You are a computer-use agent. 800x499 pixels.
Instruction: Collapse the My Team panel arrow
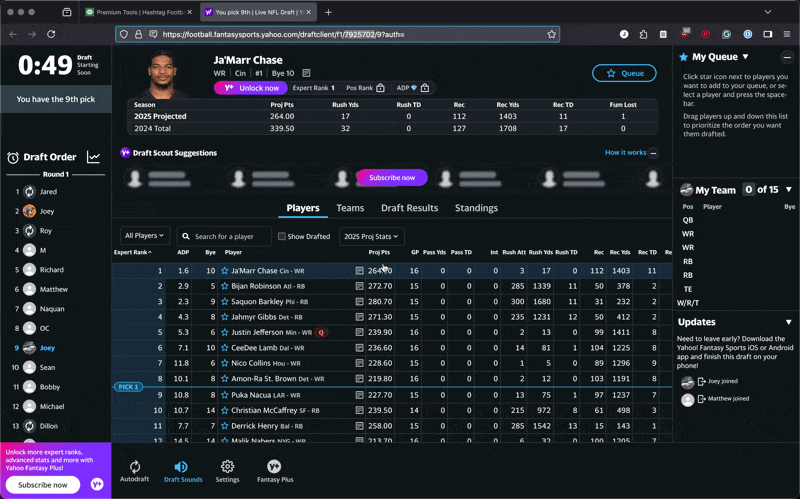tap(789, 189)
